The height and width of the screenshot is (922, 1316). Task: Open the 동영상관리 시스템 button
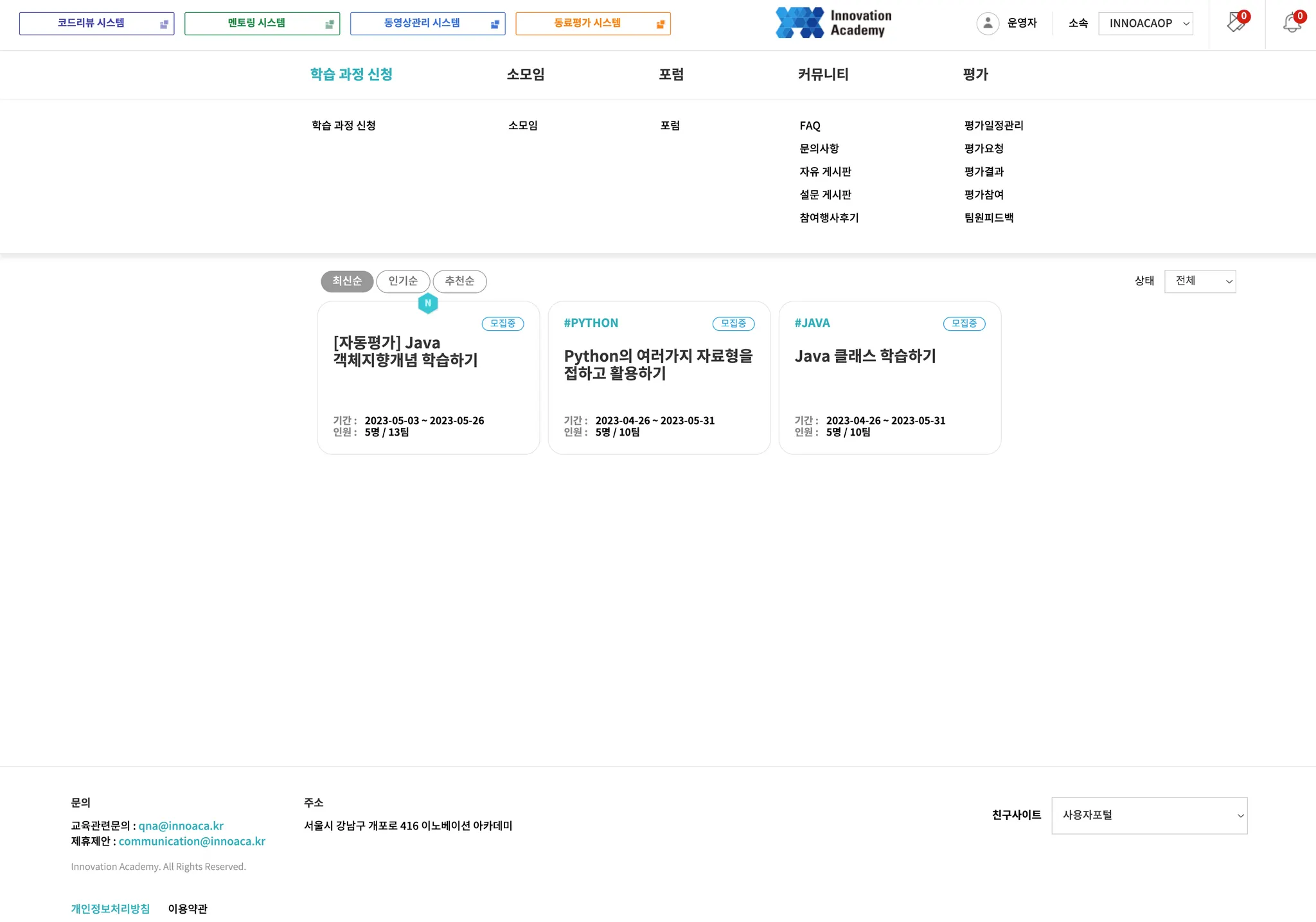pos(427,24)
